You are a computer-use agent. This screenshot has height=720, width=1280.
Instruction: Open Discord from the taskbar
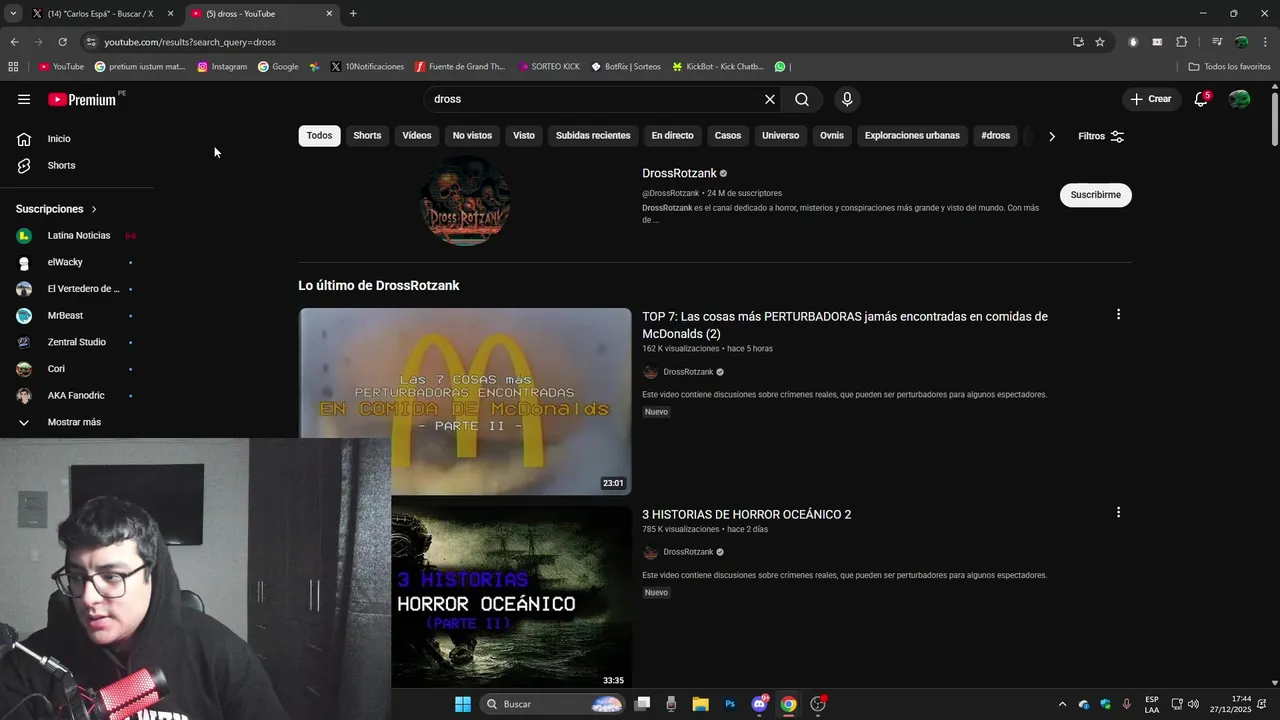[x=759, y=704]
